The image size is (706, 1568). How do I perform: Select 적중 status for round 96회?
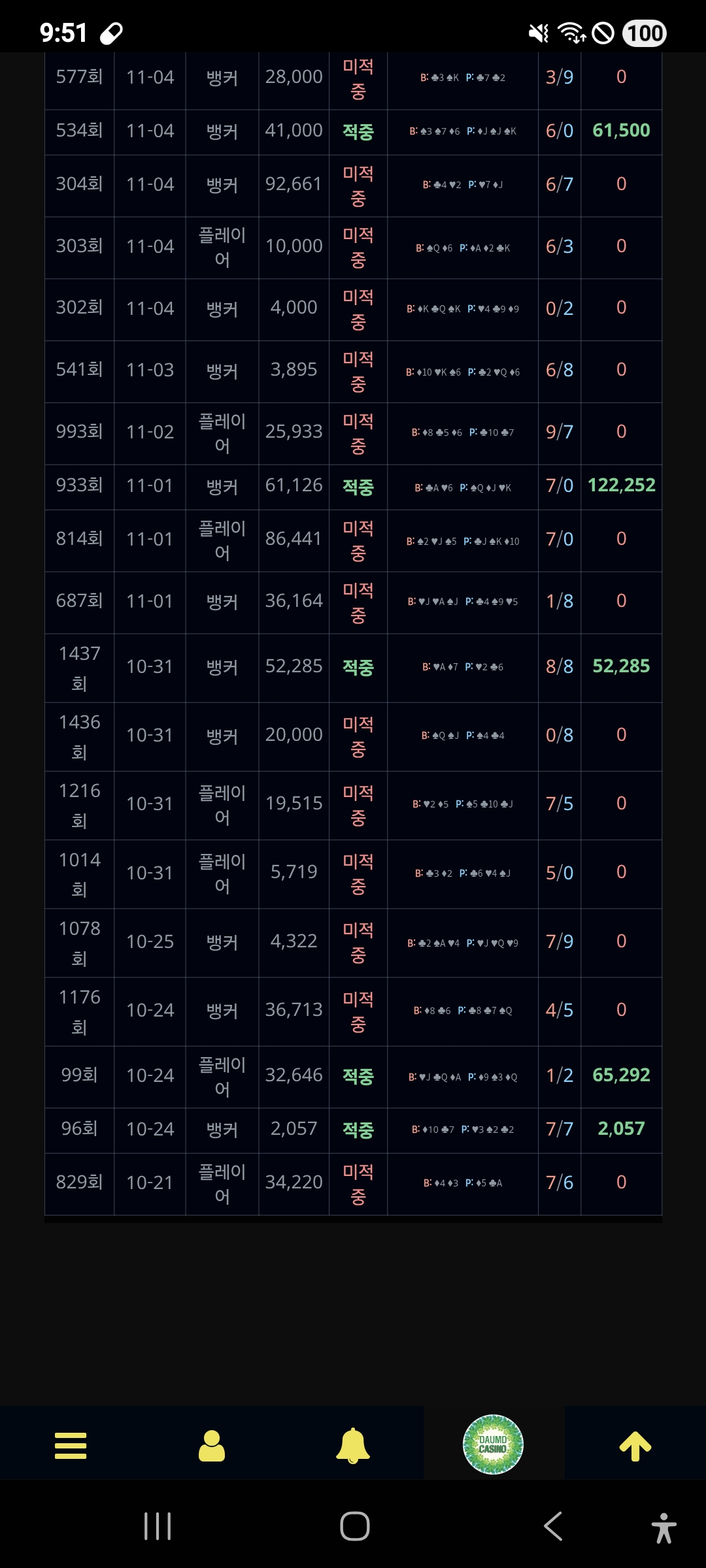pyautogui.click(x=358, y=1130)
